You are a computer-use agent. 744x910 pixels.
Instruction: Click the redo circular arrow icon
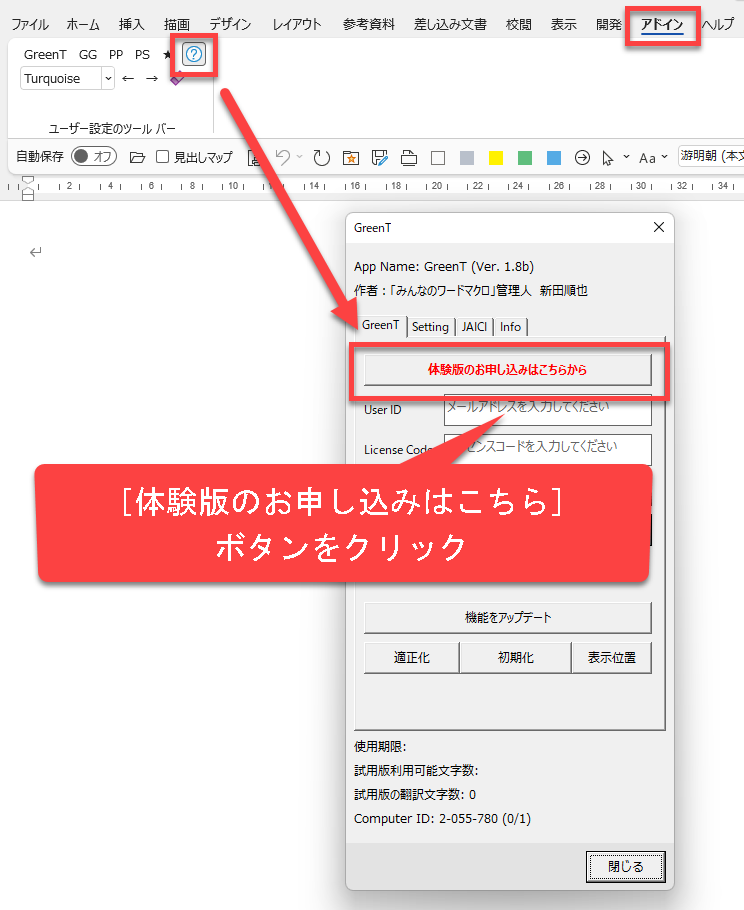[x=321, y=157]
